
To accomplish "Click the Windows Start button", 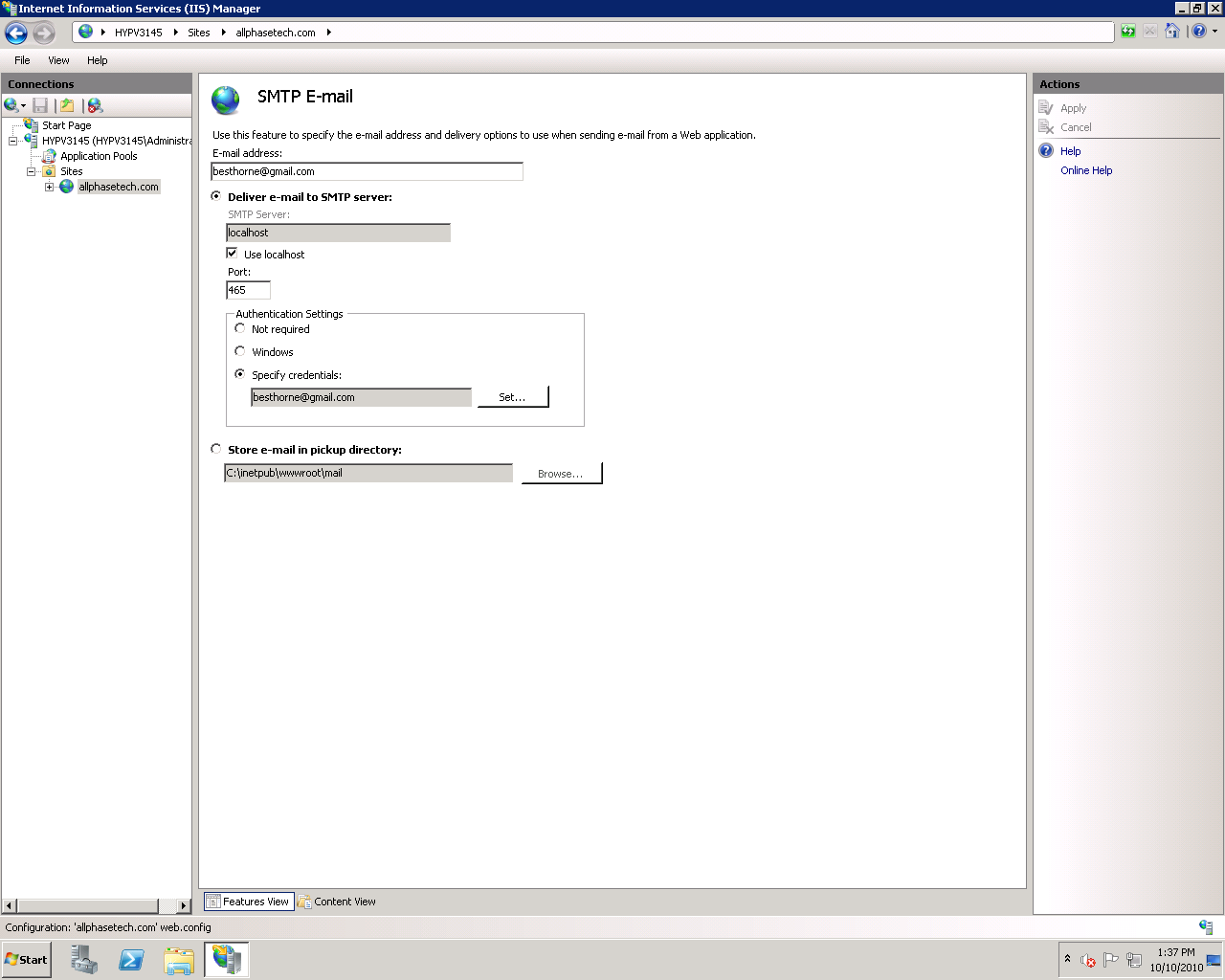I will 27,960.
